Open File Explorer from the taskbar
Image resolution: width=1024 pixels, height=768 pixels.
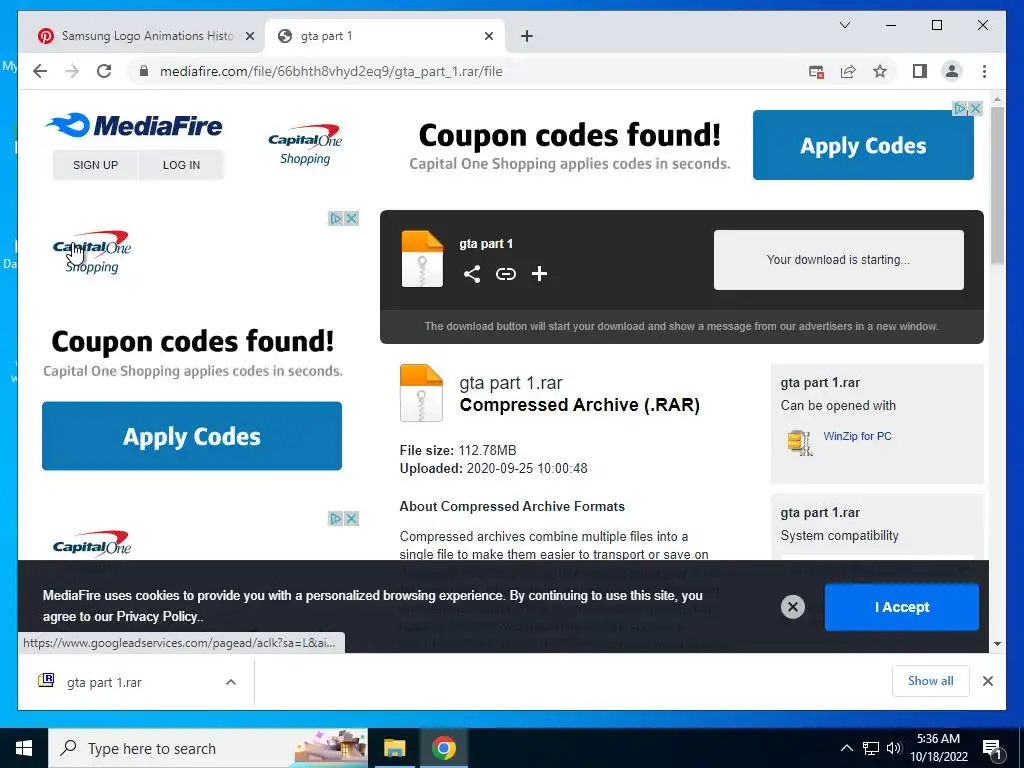pos(394,748)
